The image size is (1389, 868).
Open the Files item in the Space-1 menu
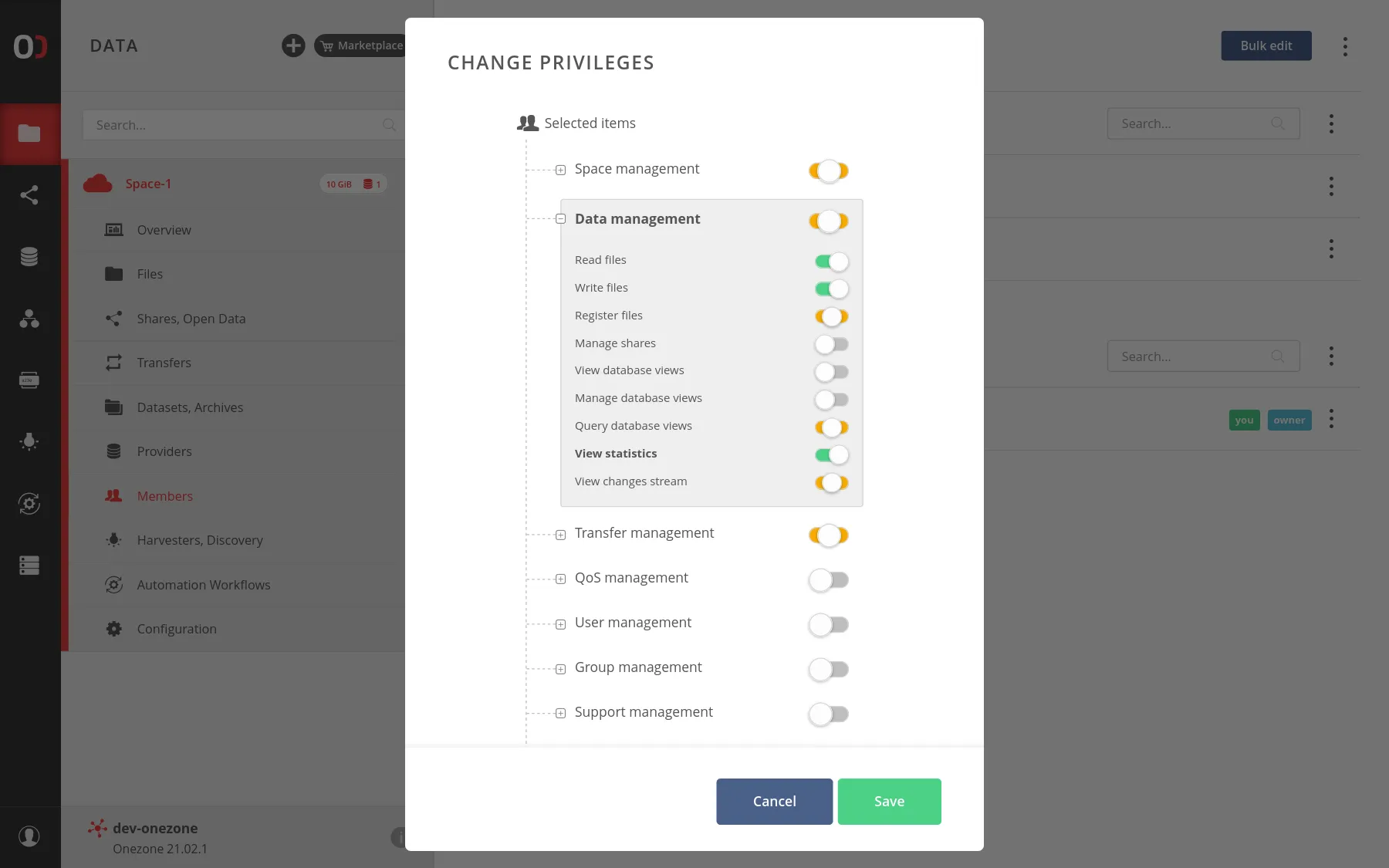(x=150, y=274)
